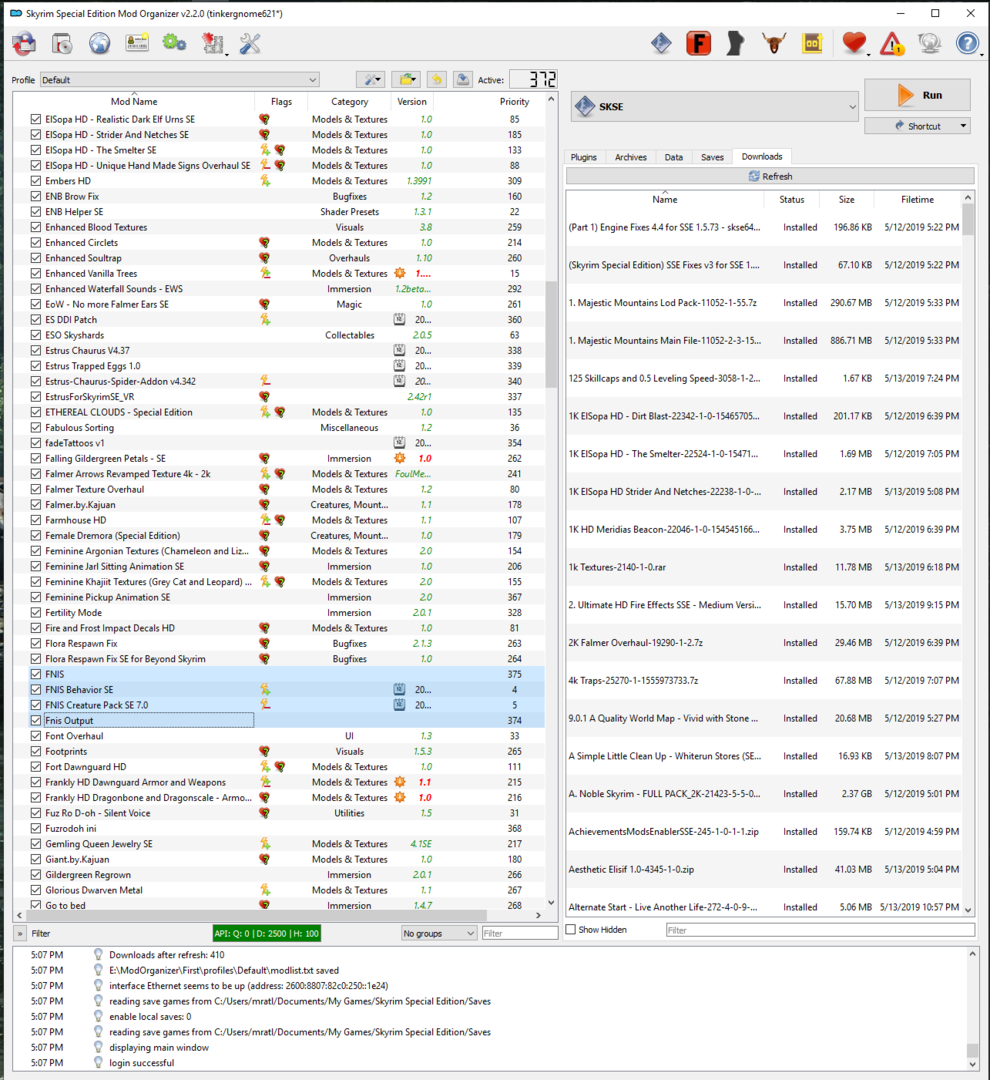This screenshot has width=990, height=1080.
Task: Launch the bull skull shortcut icon
Action: (774, 43)
